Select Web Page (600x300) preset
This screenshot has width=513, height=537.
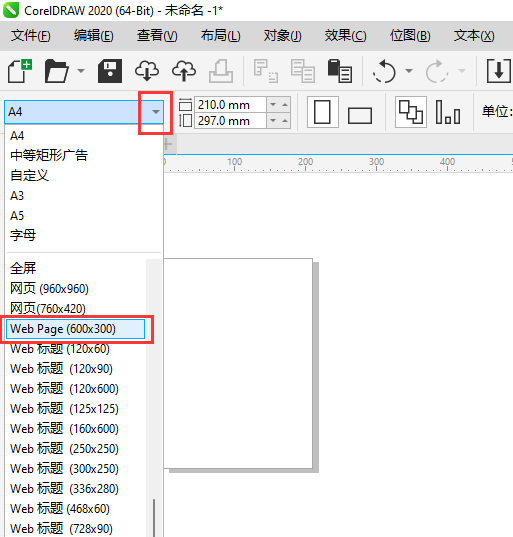[75, 329]
